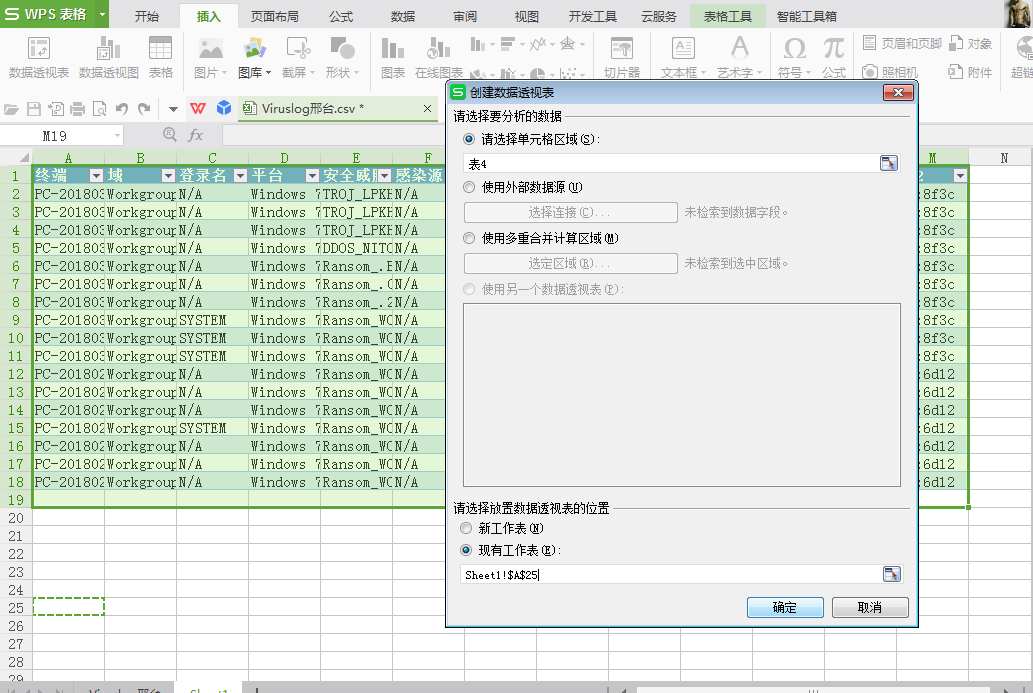Choose the 新工作表 radio button
Image resolution: width=1033 pixels, height=693 pixels.
click(466, 528)
